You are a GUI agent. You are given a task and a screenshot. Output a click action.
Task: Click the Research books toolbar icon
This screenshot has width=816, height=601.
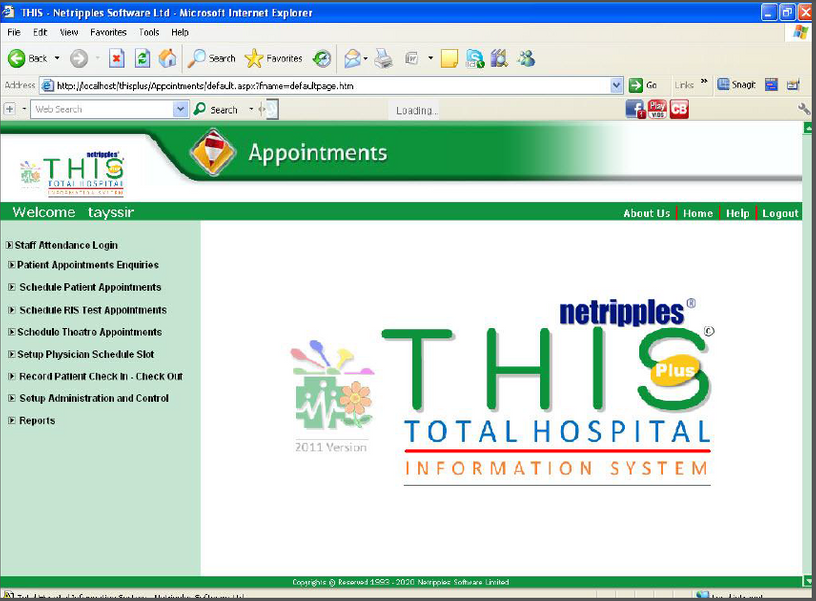pos(499,58)
